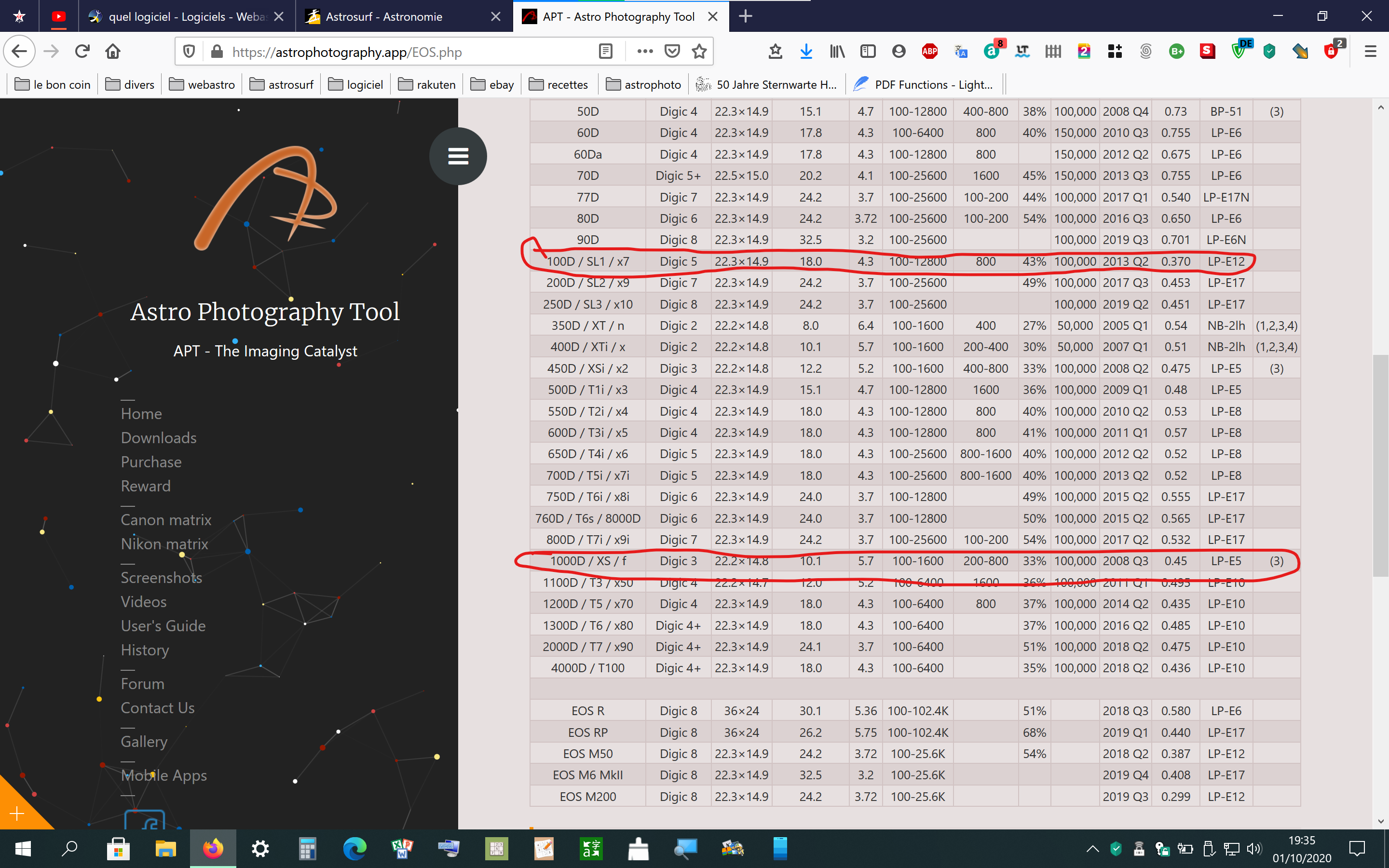Open the site hamburger menu button
Screen dimensions: 1389x868
(457, 156)
